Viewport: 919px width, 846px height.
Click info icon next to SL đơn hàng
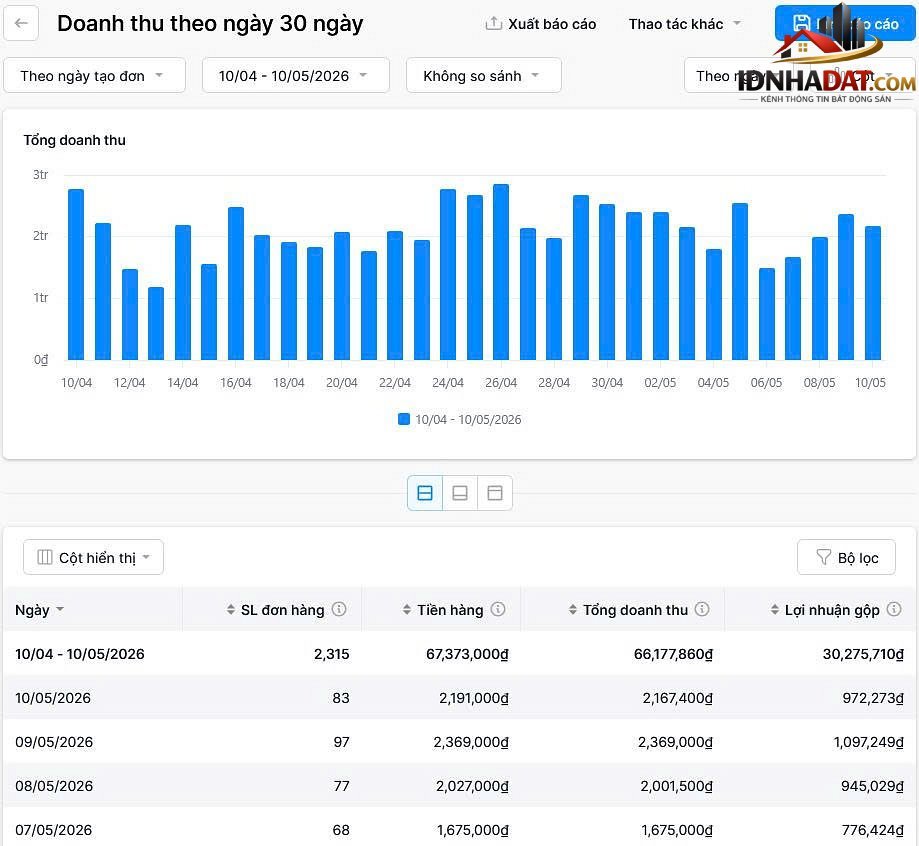339,609
